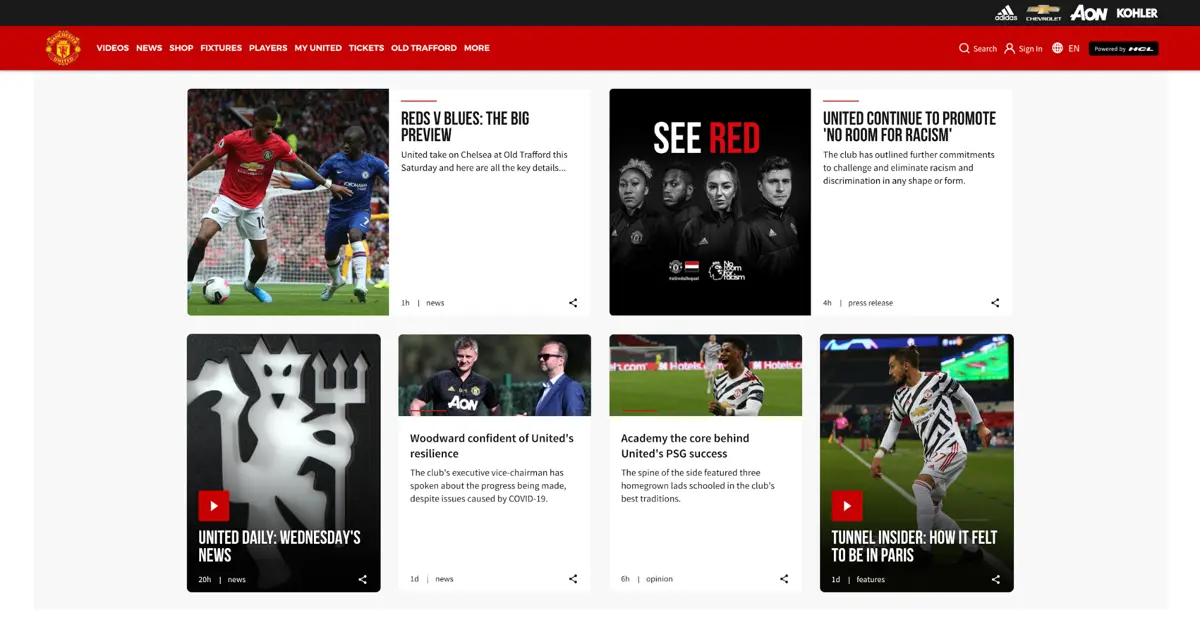Click the Reds v Blues article summary text
The height and width of the screenshot is (623, 1200).
(484, 161)
